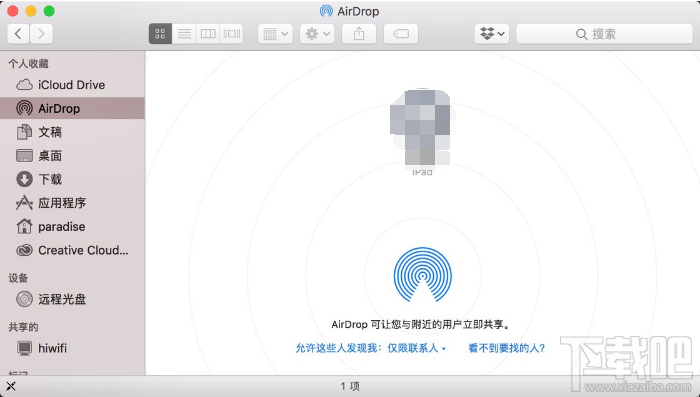Click the iCloud Drive cloud icon
700x397 pixels.
pyautogui.click(x=24, y=85)
